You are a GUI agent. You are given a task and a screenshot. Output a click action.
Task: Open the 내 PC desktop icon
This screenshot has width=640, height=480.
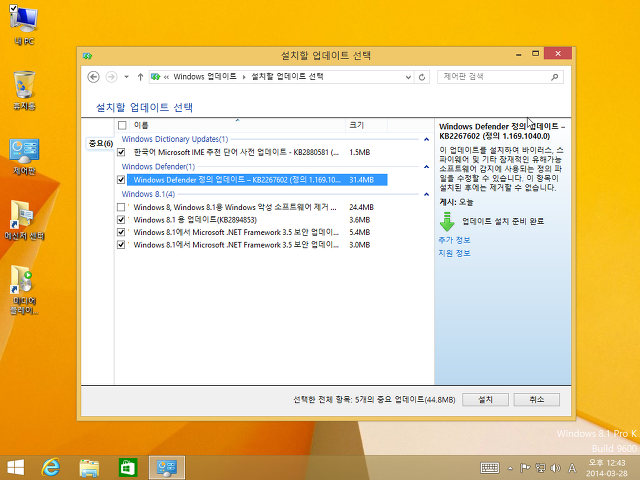[x=24, y=25]
